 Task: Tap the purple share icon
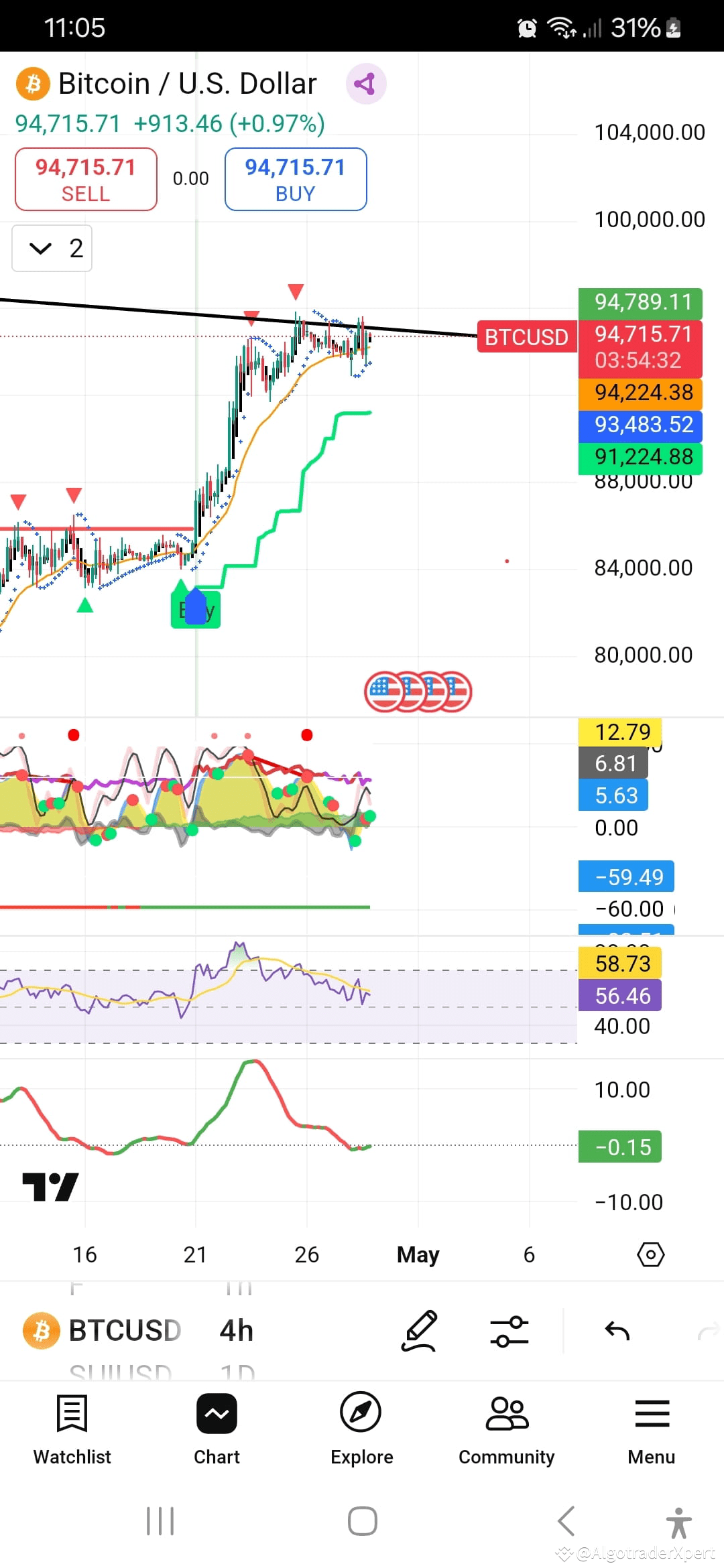click(365, 84)
